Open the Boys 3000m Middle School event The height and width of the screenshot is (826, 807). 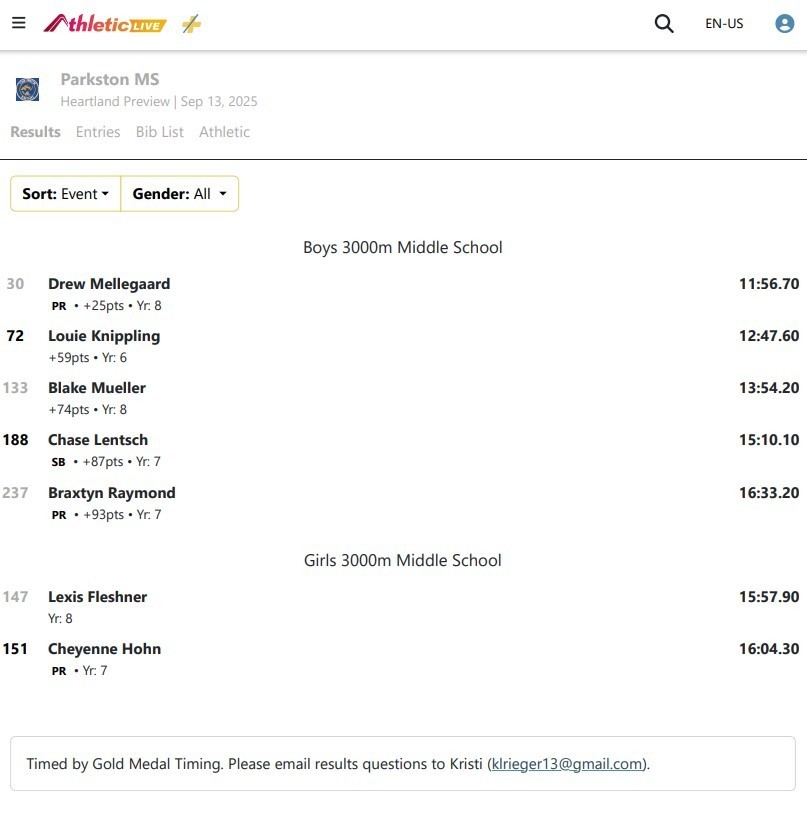(403, 248)
